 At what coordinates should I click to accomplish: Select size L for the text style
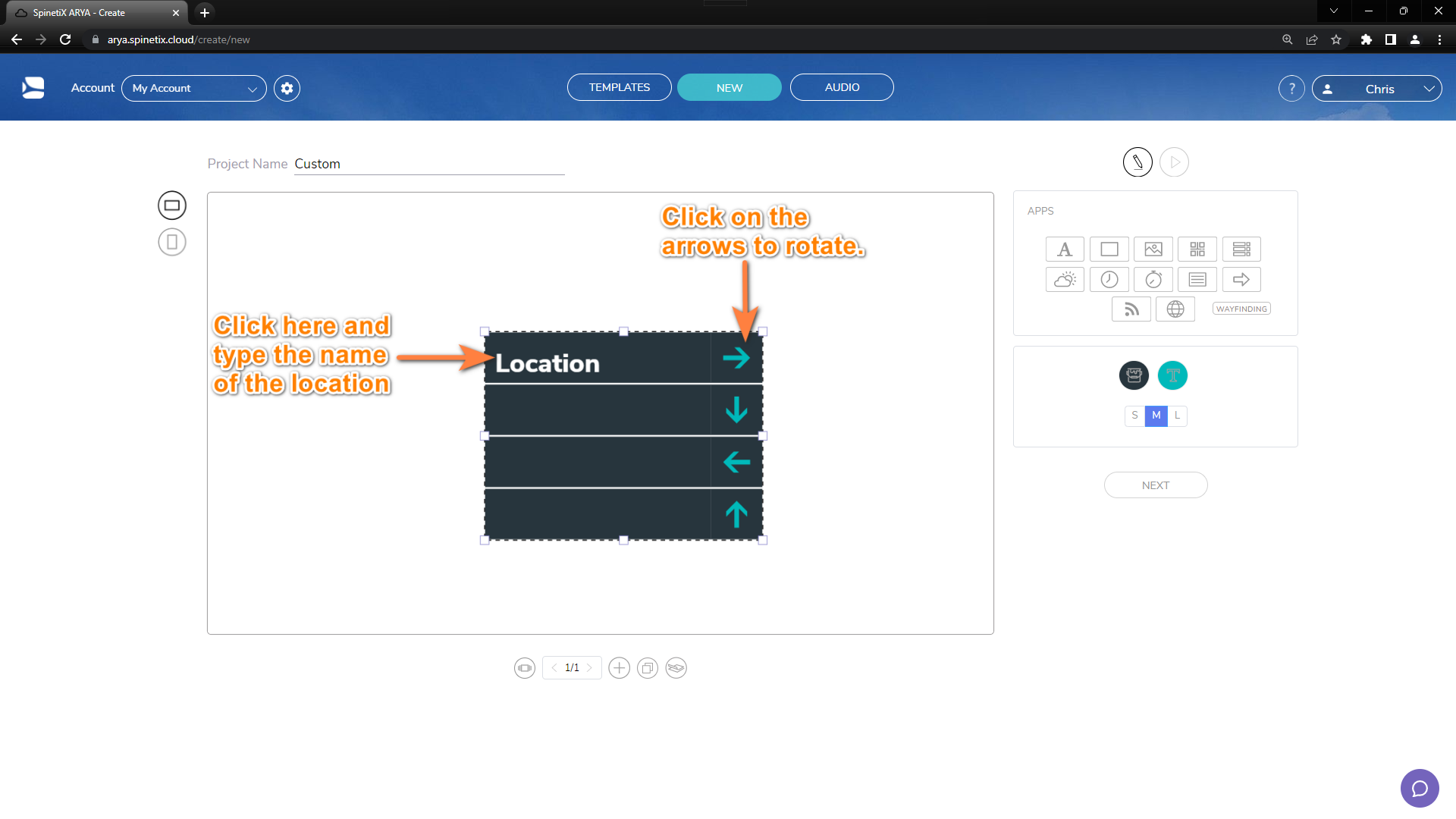click(1176, 416)
